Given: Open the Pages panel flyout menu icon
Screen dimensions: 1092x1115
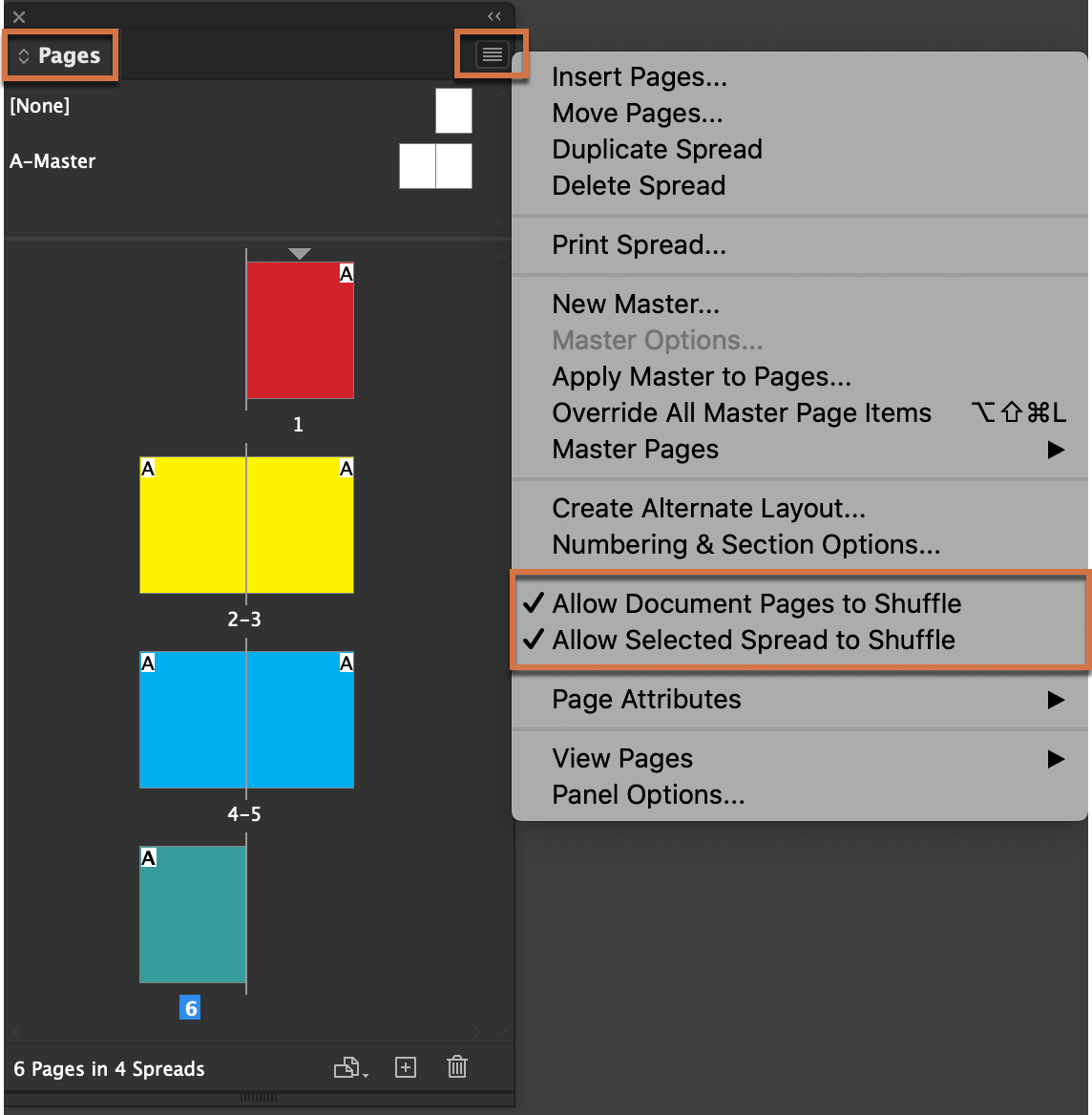Looking at the screenshot, I should click(492, 54).
